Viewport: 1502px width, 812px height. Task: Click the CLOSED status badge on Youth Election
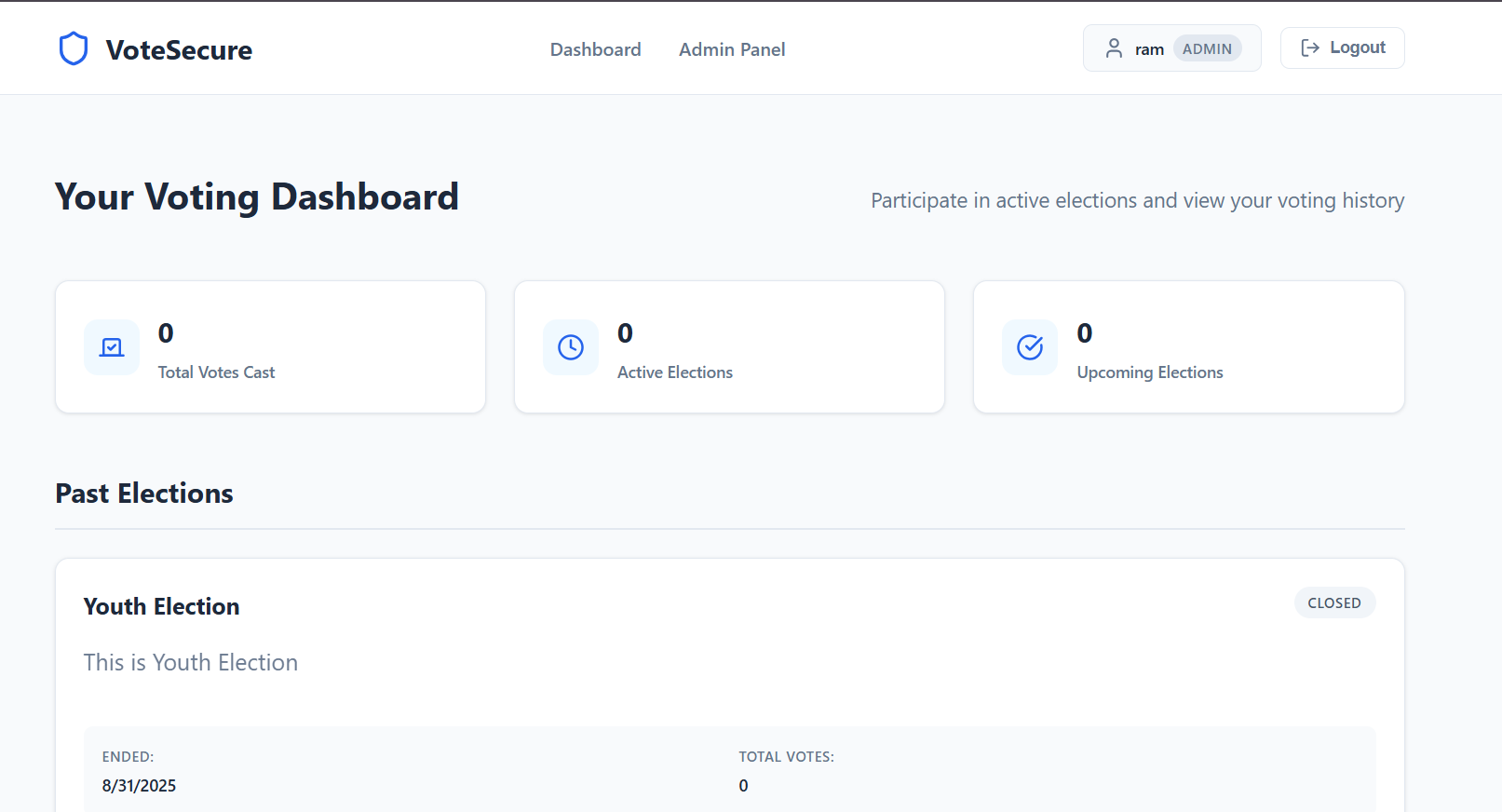coord(1334,602)
